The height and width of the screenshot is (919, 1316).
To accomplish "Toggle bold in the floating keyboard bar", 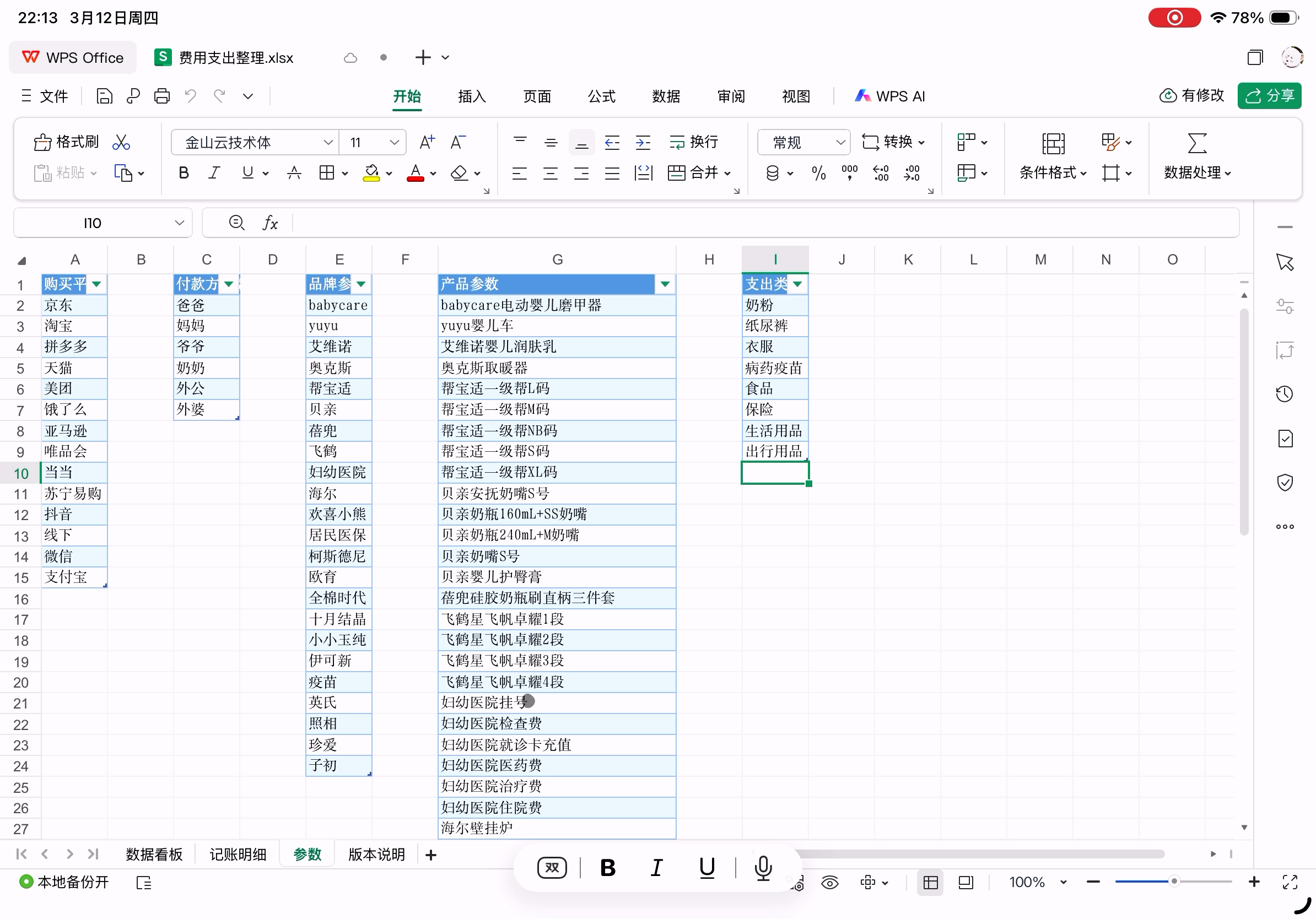I will 607,867.
